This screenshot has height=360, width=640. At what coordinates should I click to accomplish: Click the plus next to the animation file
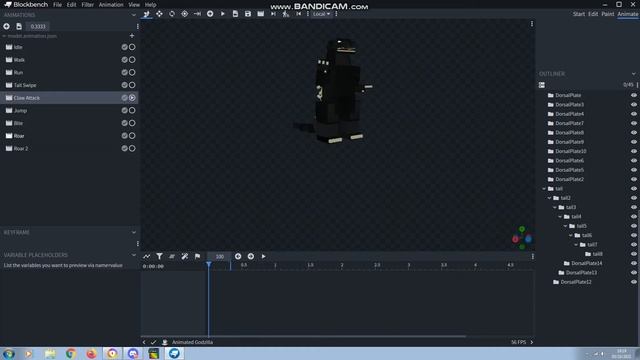pos(132,36)
